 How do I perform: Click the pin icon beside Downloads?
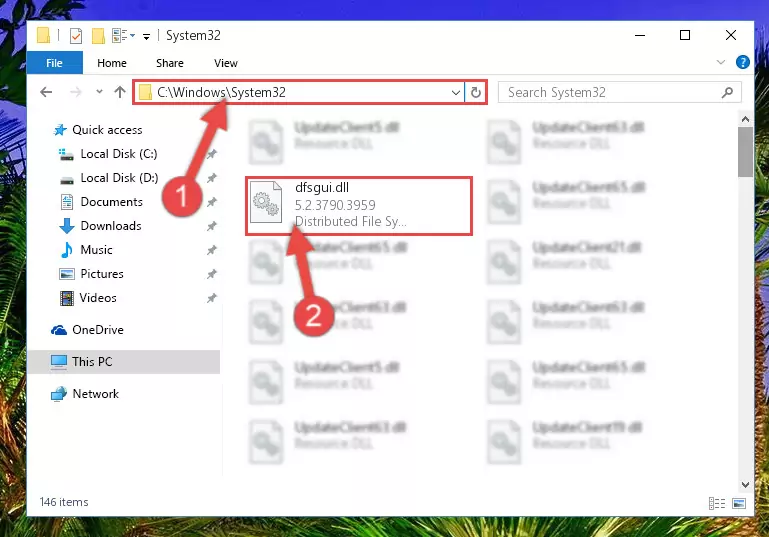pyautogui.click(x=211, y=226)
